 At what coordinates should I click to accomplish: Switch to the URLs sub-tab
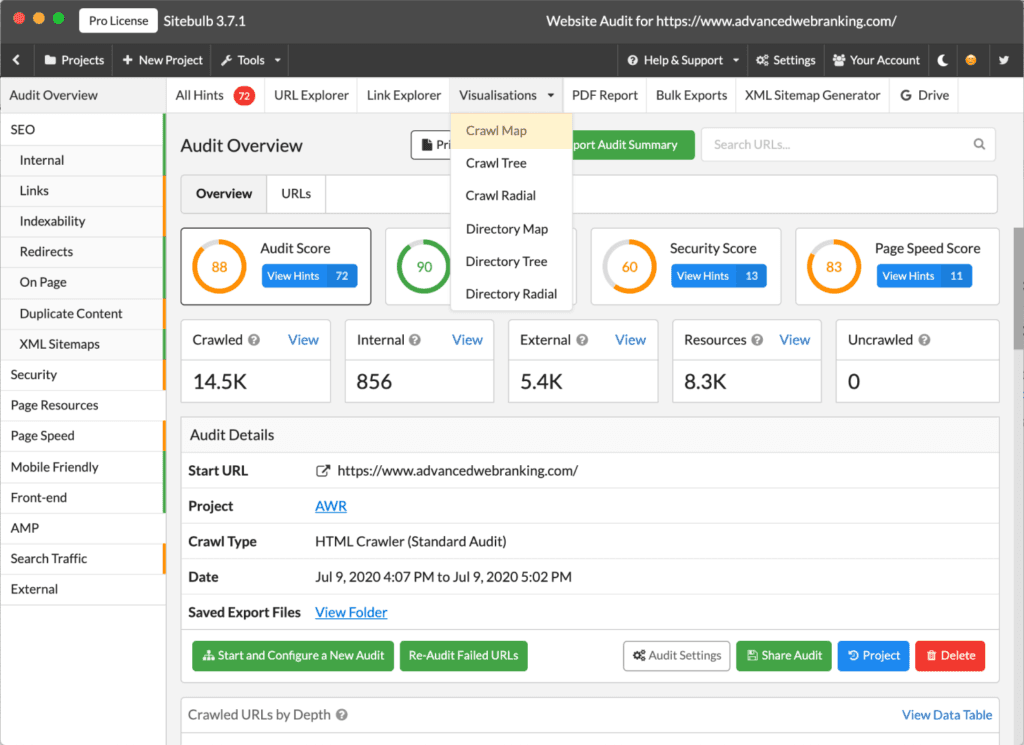pos(296,194)
